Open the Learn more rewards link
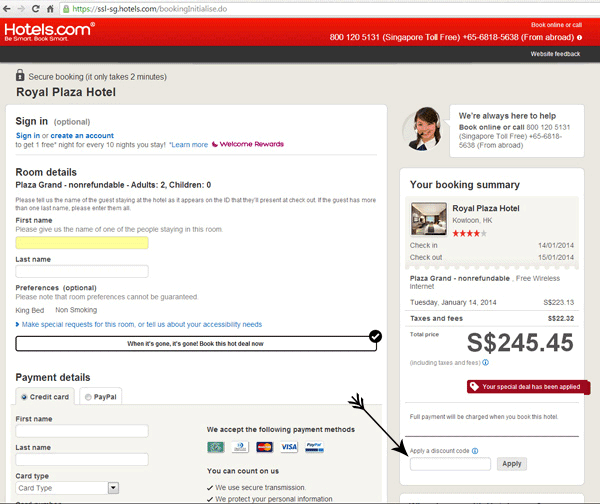The image size is (600, 504). pos(189,145)
